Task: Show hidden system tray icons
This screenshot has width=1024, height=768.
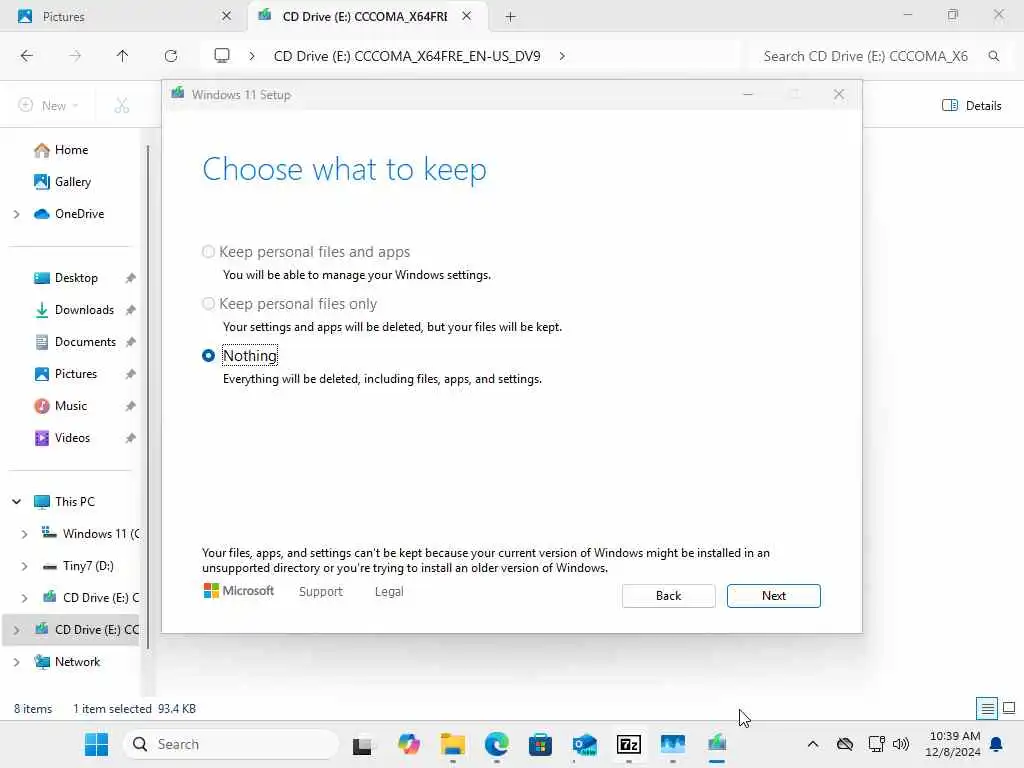Action: coord(812,744)
